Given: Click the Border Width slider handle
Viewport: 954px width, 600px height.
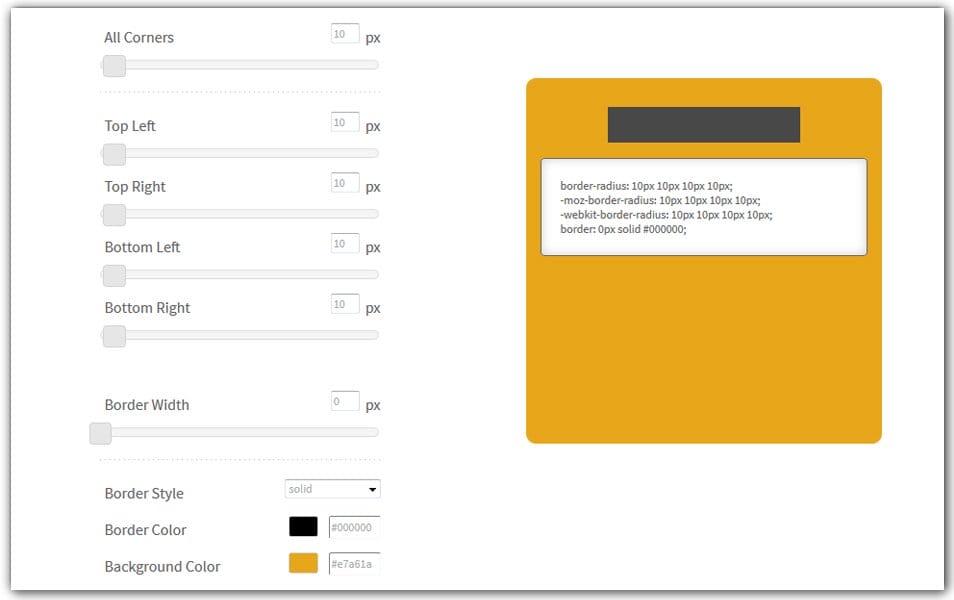Looking at the screenshot, I should [99, 433].
